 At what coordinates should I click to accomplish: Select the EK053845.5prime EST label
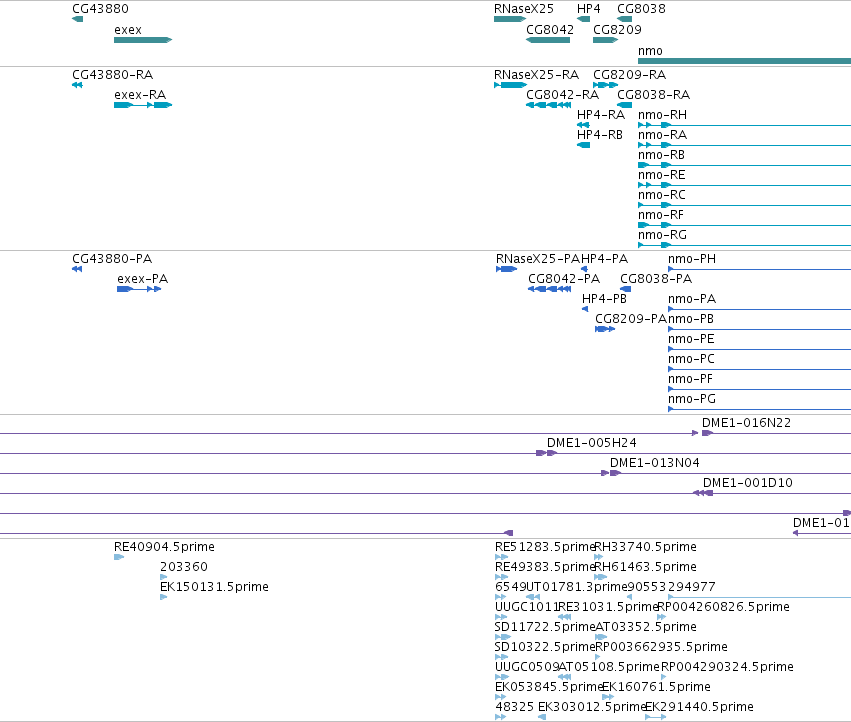click(549, 687)
